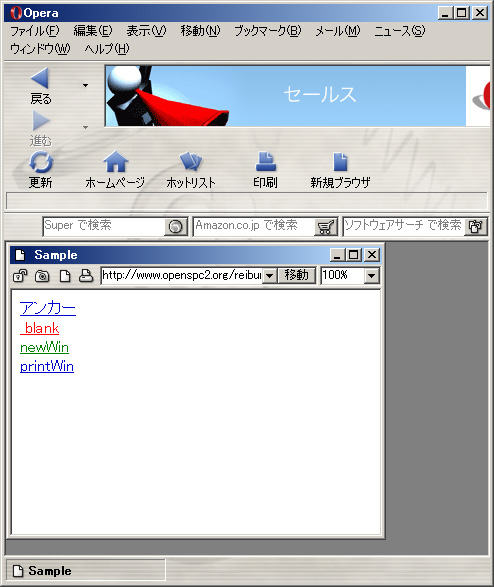Open the ホームページ home icon
Image resolution: width=494 pixels, height=587 pixels.
tap(116, 162)
